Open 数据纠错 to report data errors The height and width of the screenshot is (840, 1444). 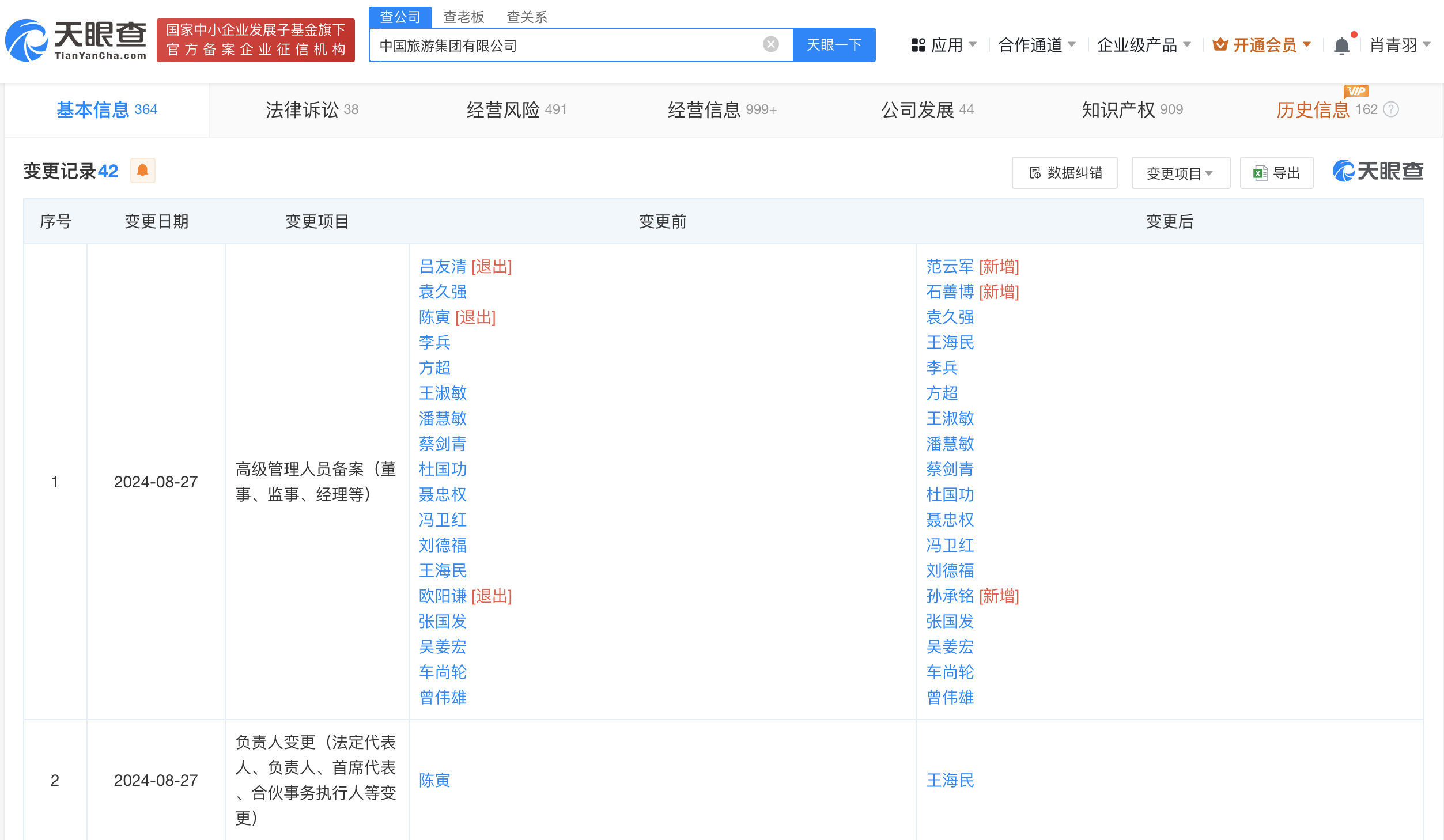coord(1064,172)
